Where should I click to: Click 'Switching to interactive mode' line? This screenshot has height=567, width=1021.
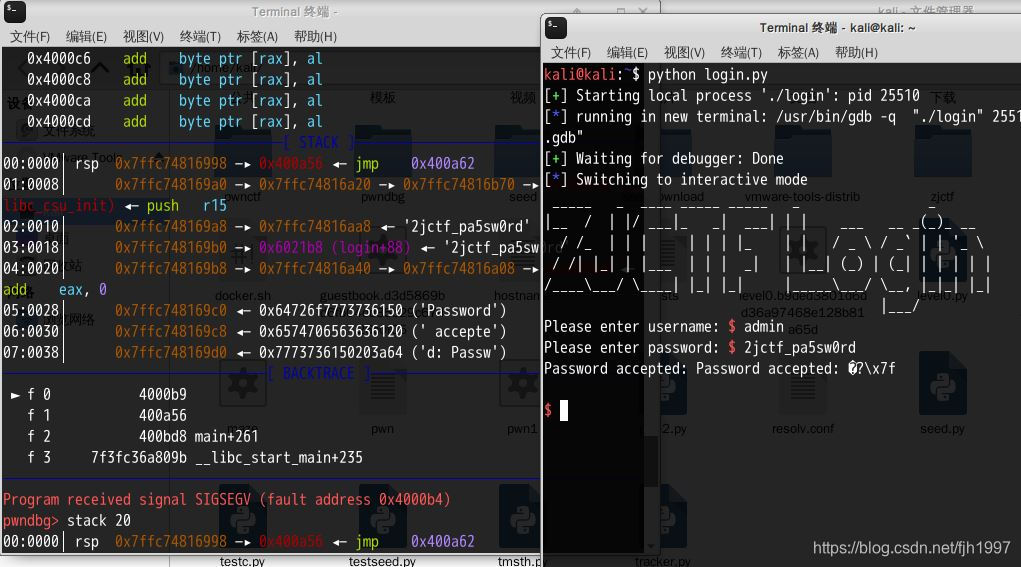[676, 180]
